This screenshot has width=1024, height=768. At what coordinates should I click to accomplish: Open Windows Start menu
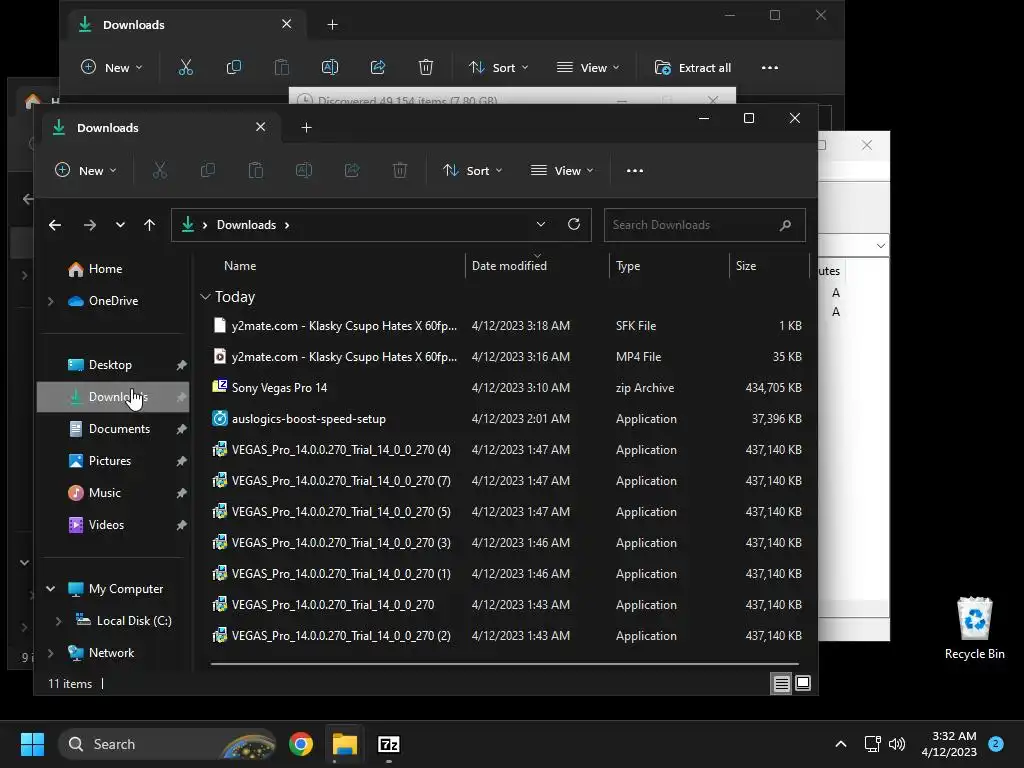click(32, 744)
